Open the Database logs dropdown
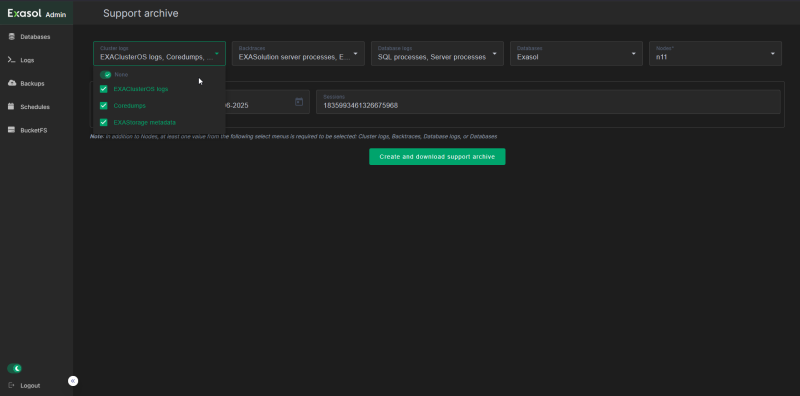The height and width of the screenshot is (396, 800). tap(437, 54)
